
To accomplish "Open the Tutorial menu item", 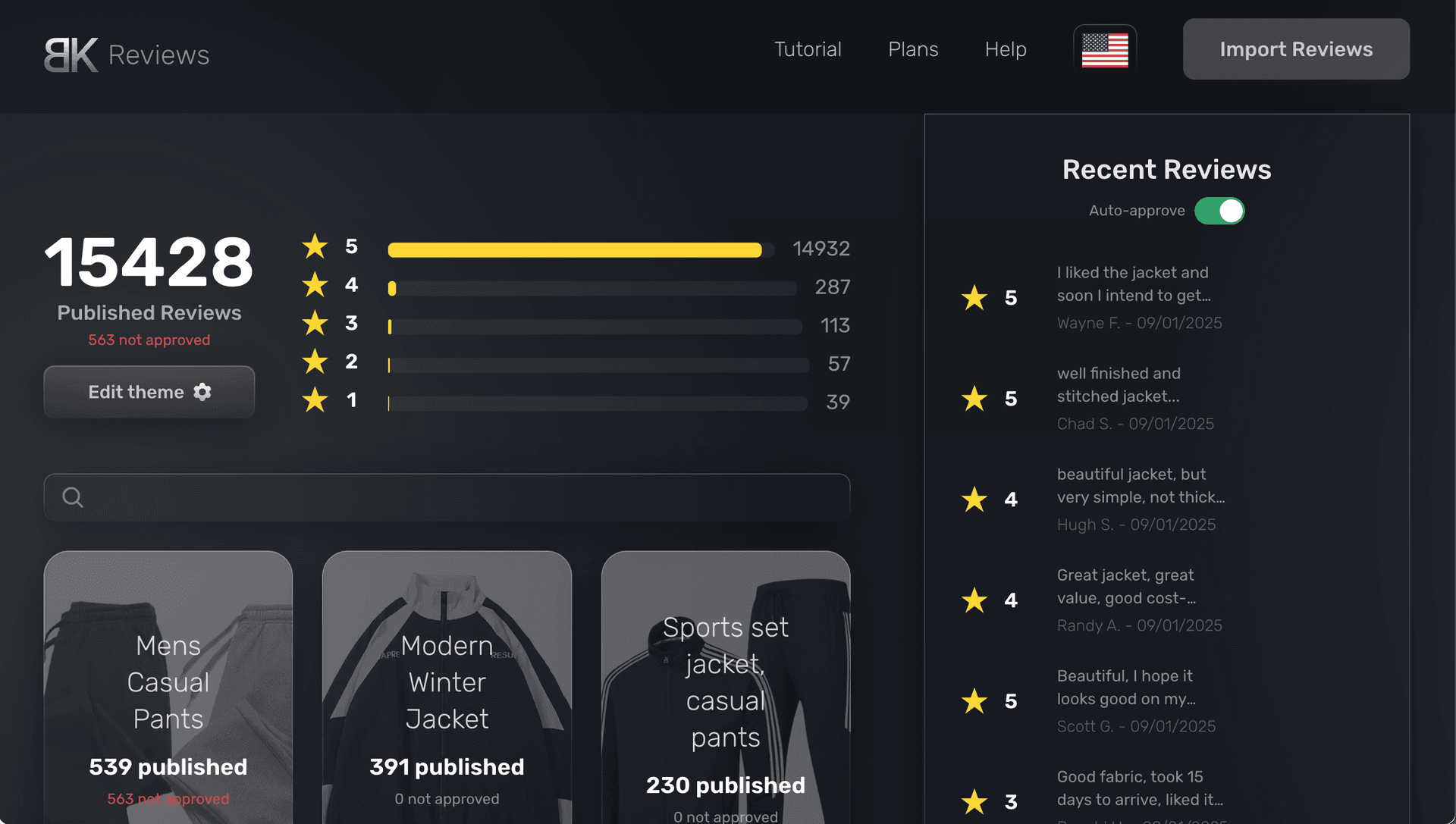I will tap(807, 48).
